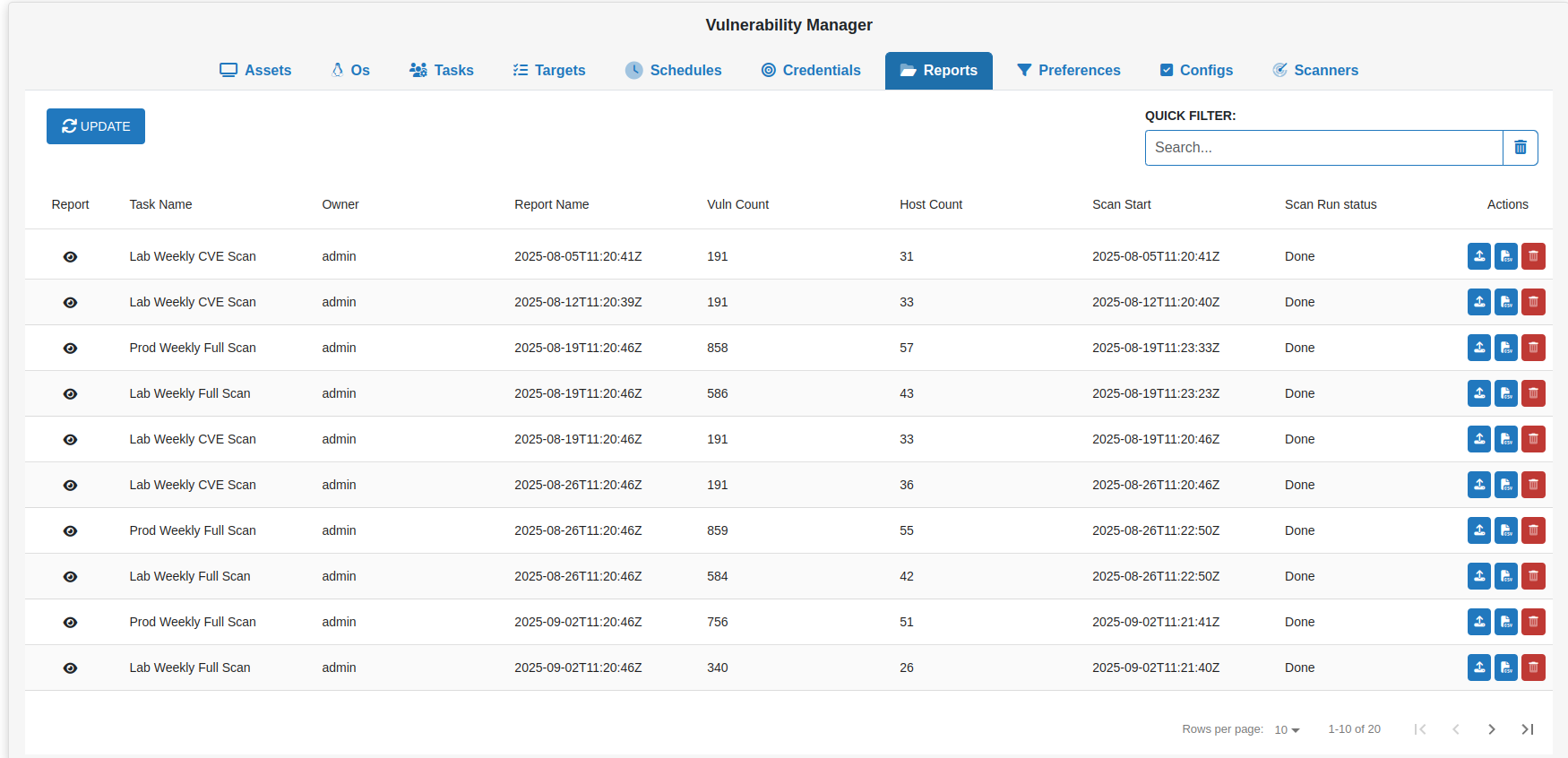Jump to the last page of reports
Screen dimensions: 1568x758
[1527, 729]
